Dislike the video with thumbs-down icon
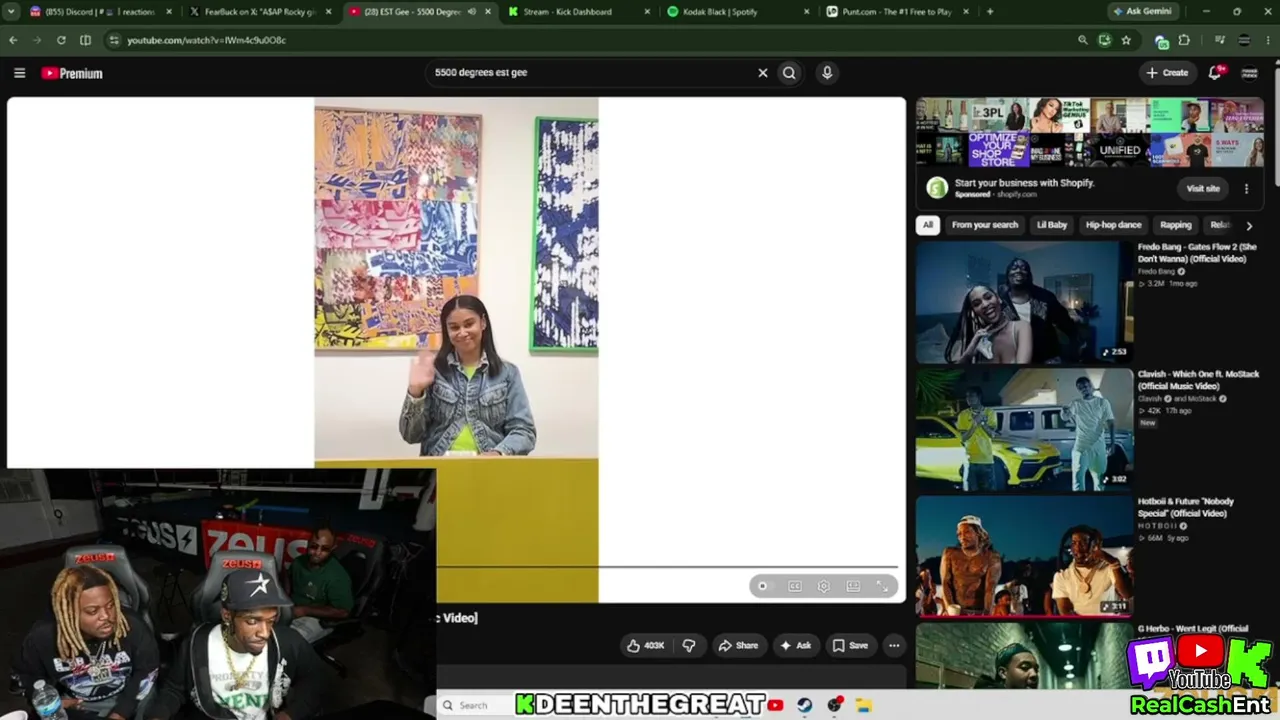 coord(689,645)
